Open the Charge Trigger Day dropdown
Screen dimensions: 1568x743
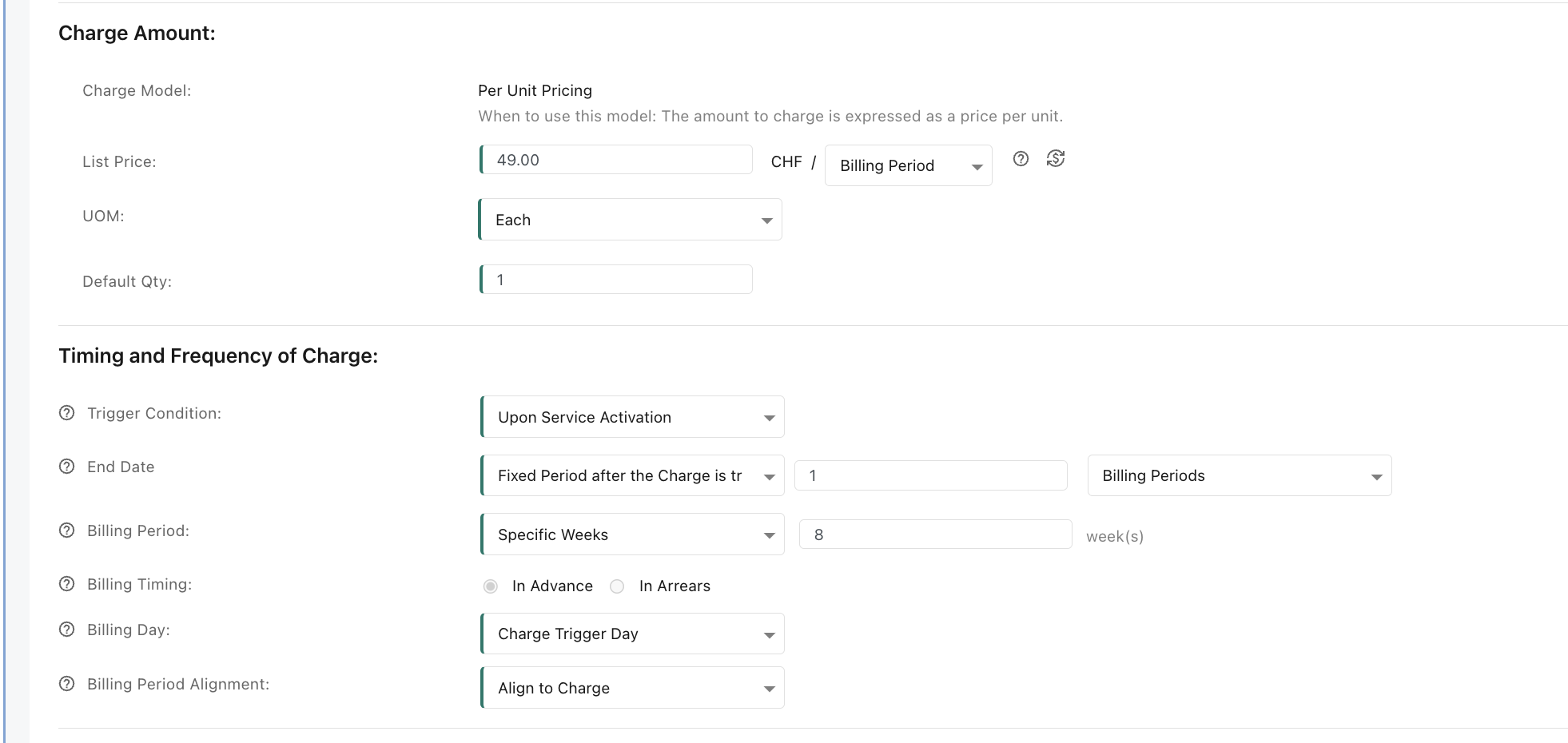632,634
